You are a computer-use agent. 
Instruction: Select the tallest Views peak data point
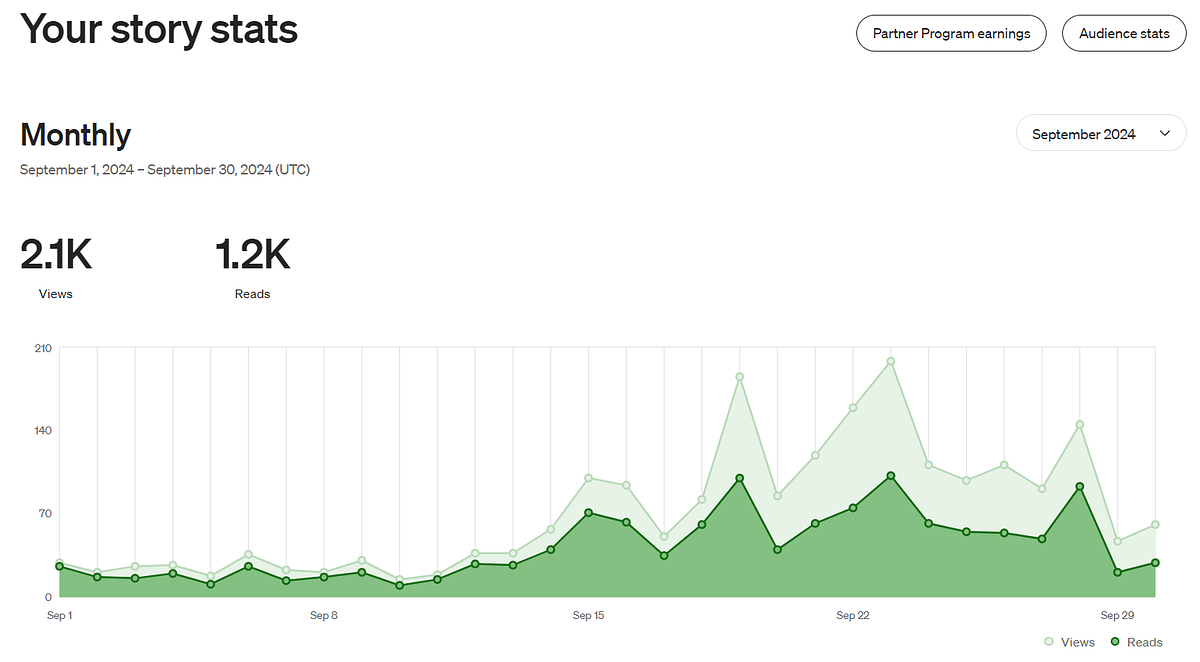pos(890,362)
